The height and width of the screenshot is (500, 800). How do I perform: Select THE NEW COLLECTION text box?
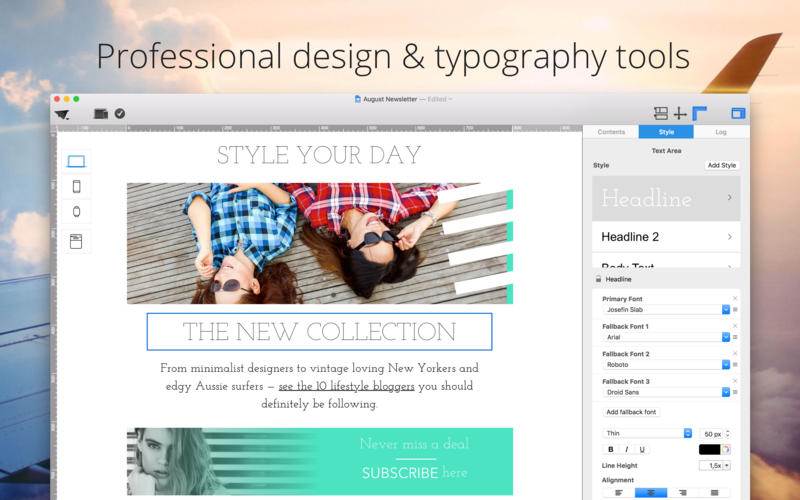319,332
